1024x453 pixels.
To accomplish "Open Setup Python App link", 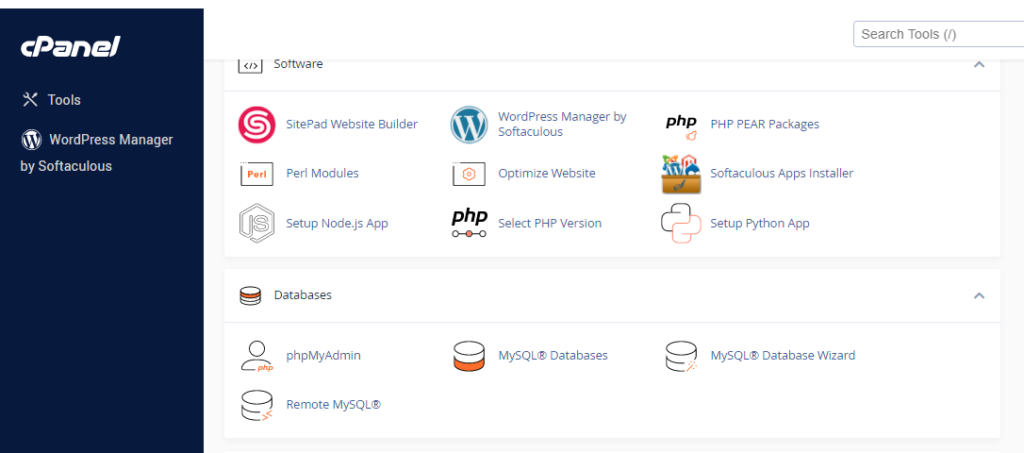I will click(x=760, y=223).
